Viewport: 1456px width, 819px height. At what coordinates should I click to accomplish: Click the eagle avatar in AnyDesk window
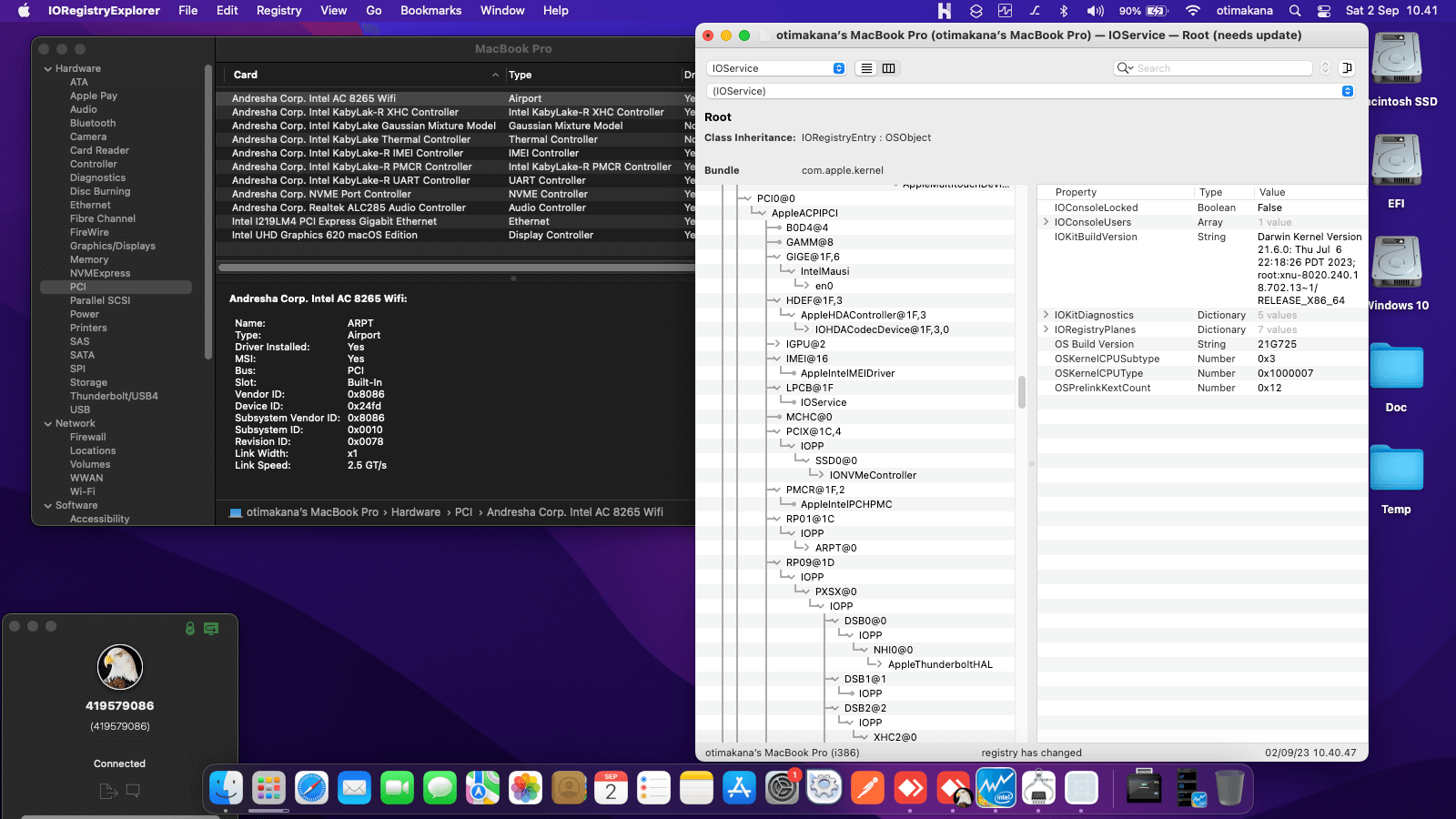coord(120,667)
